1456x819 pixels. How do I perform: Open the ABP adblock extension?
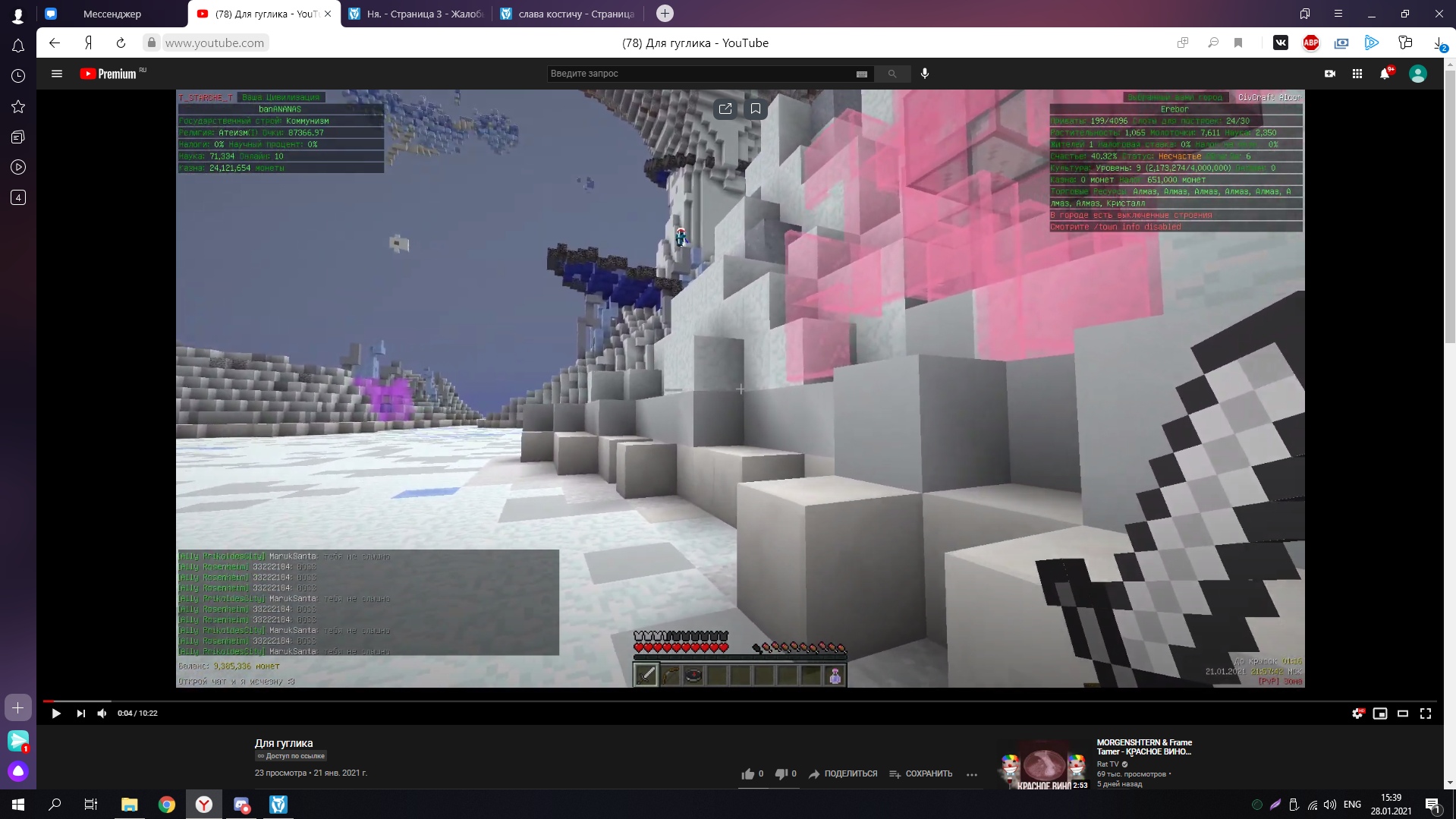tap(1311, 43)
